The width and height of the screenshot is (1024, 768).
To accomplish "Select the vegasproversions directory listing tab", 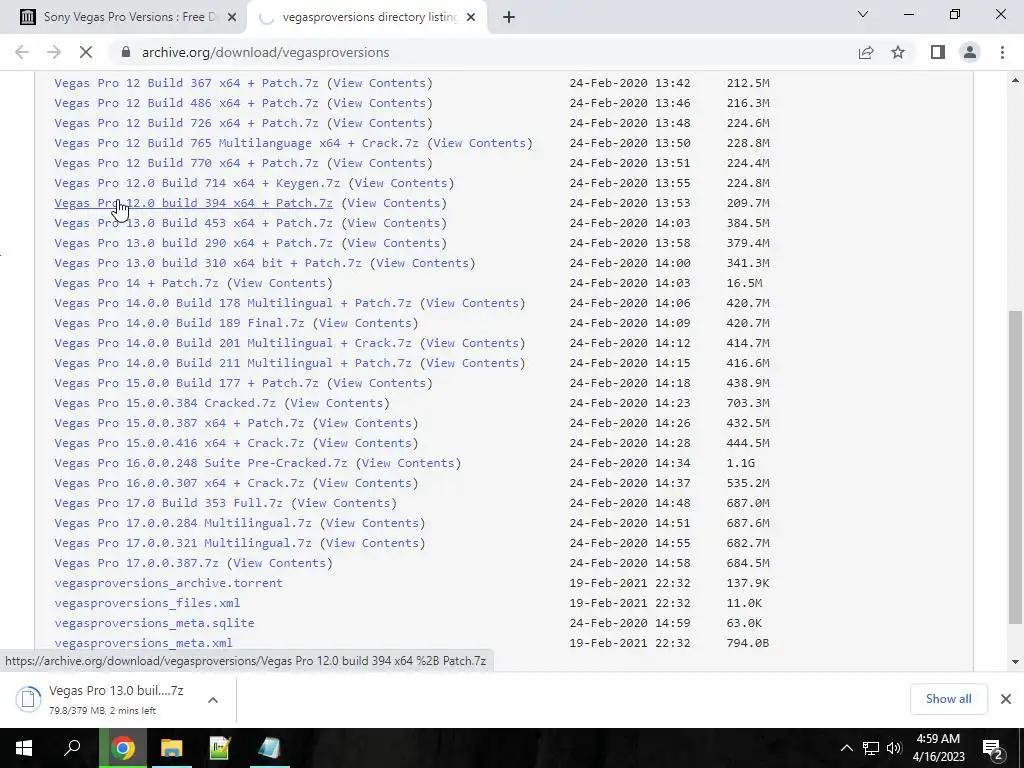I will 366,17.
